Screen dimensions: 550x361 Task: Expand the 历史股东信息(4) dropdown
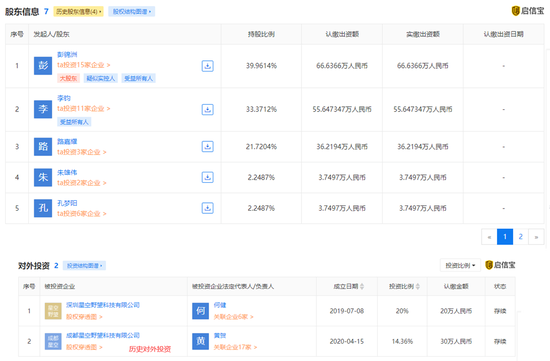pos(78,12)
